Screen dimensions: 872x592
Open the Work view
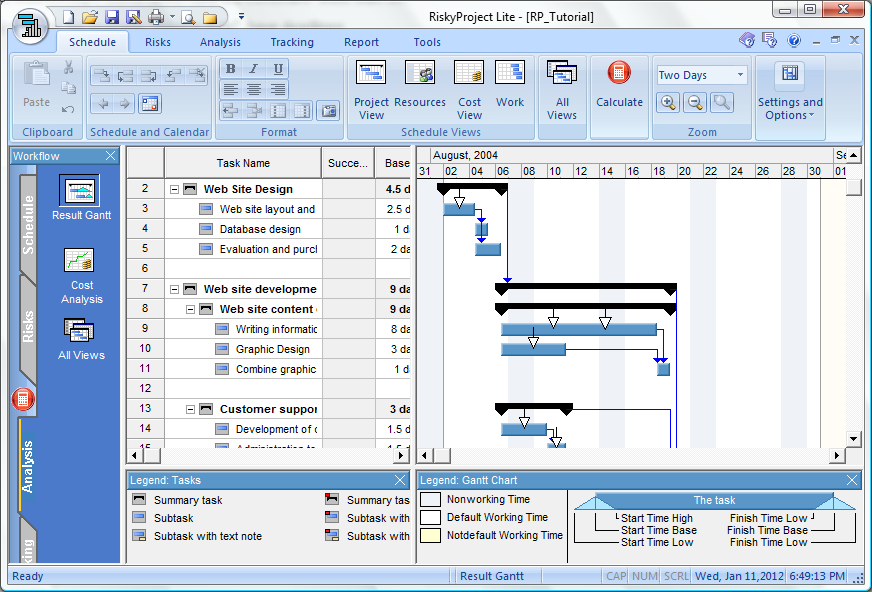510,84
